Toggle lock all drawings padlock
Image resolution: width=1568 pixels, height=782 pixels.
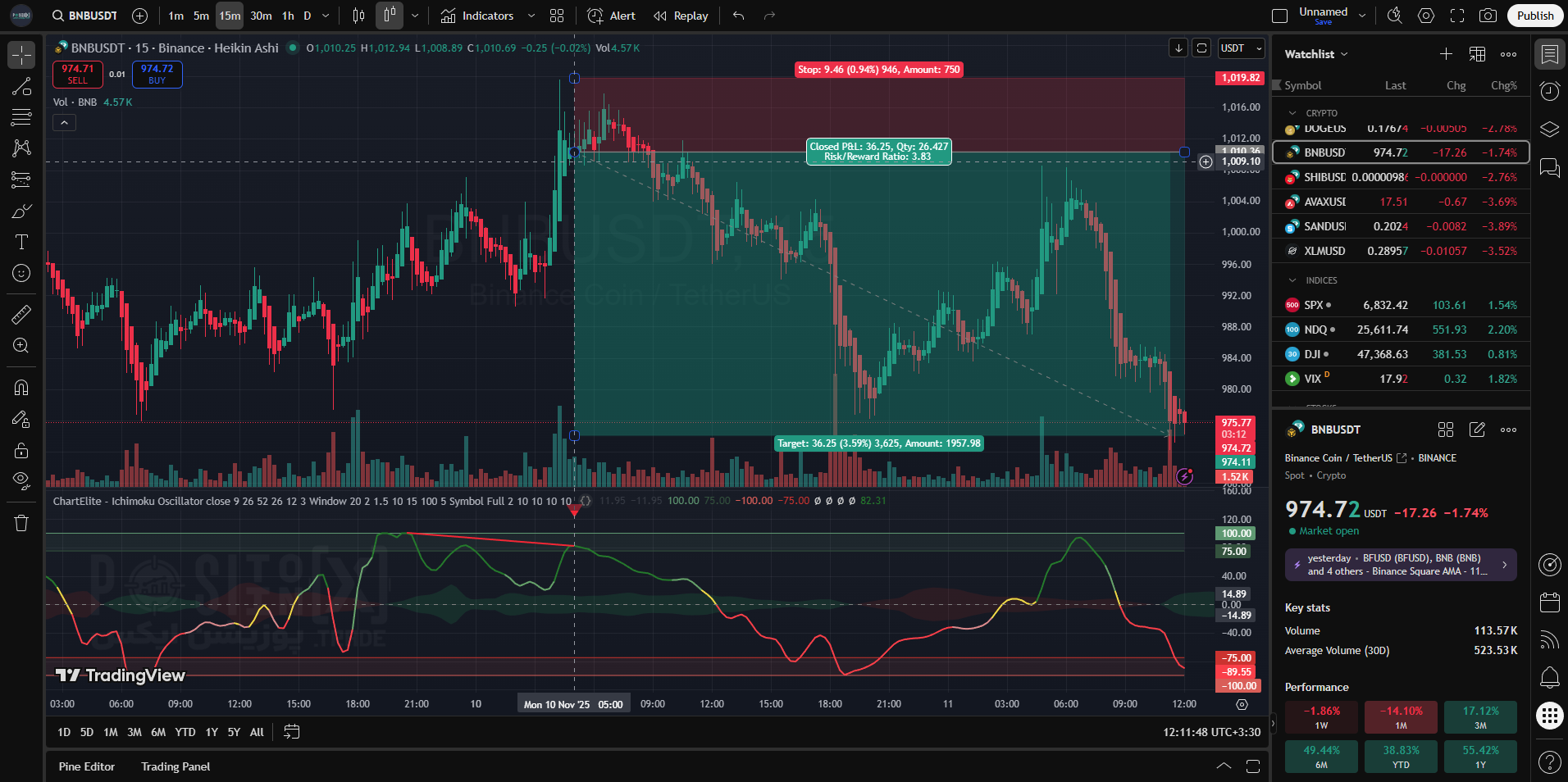21,450
